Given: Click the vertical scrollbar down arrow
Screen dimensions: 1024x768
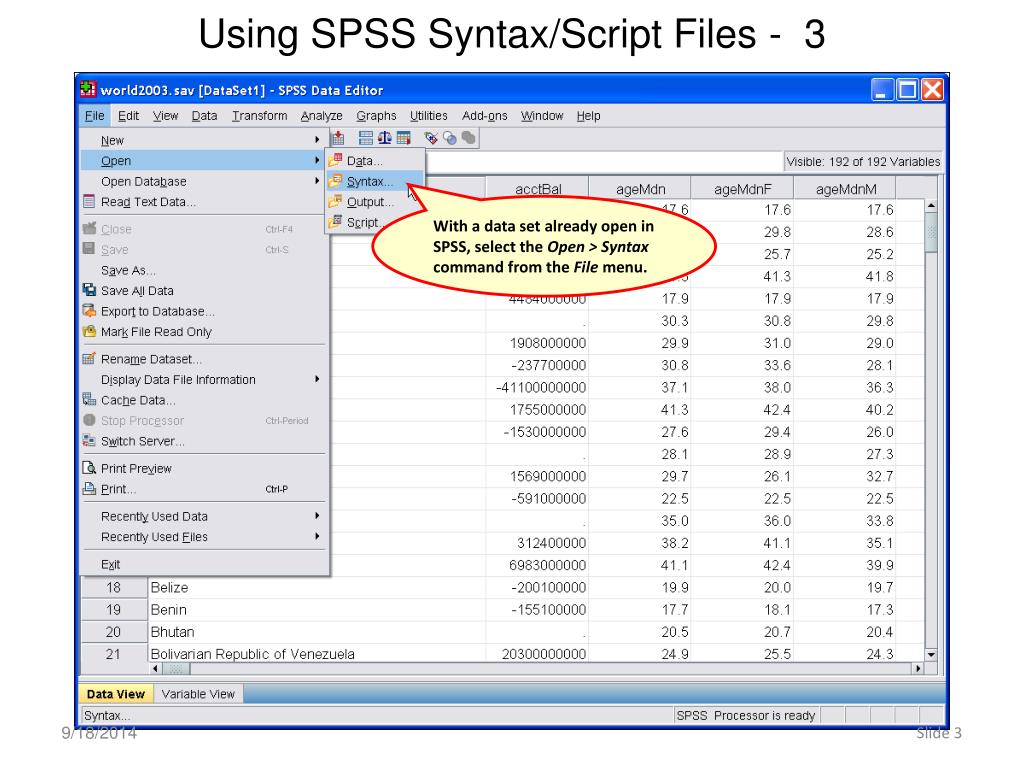Looking at the screenshot, I should 931,654.
